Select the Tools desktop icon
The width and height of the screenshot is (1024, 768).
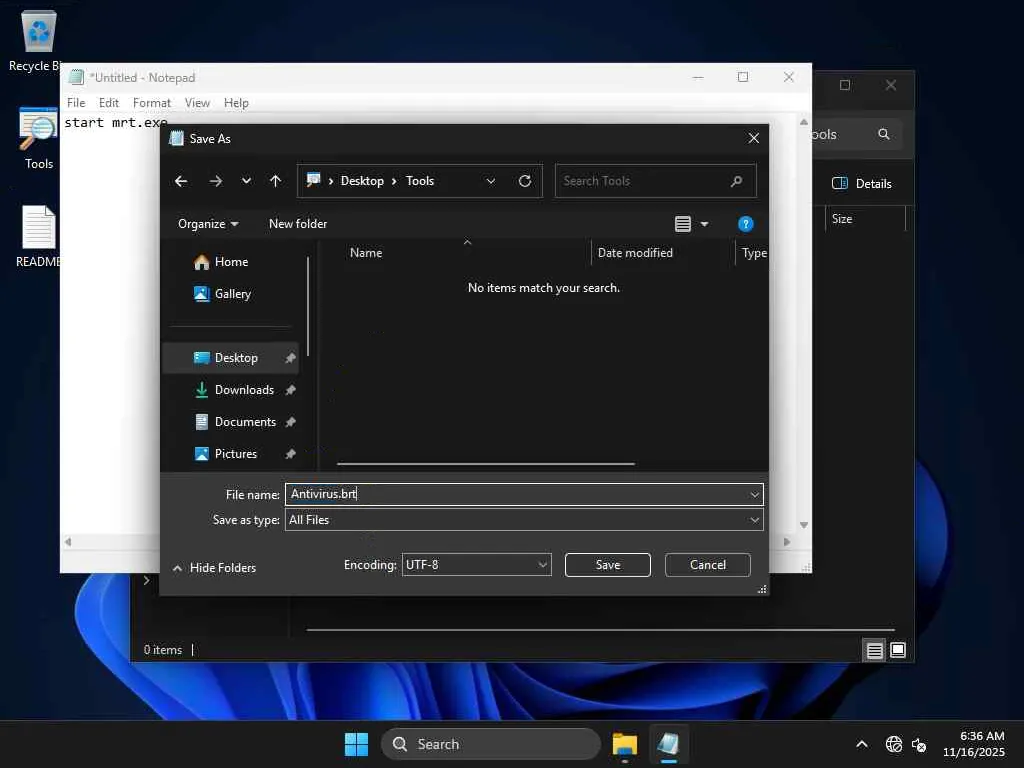click(39, 138)
